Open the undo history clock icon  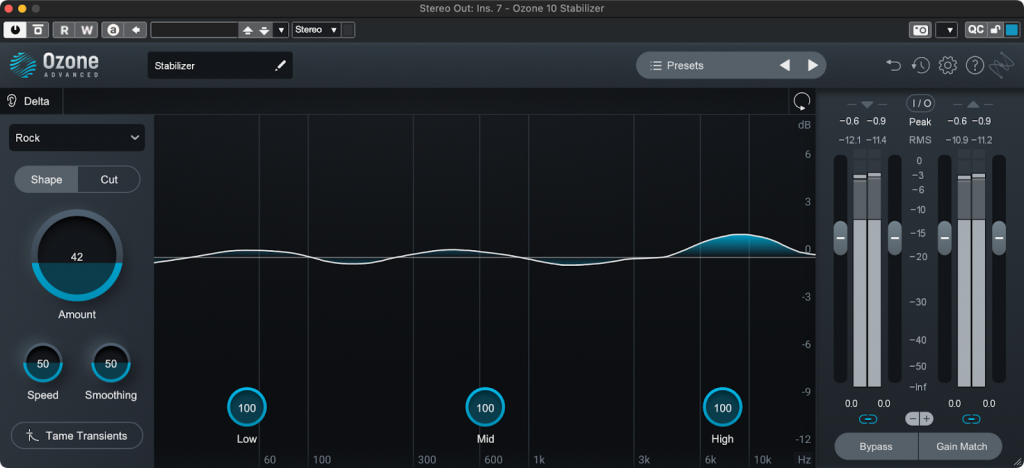(x=921, y=65)
